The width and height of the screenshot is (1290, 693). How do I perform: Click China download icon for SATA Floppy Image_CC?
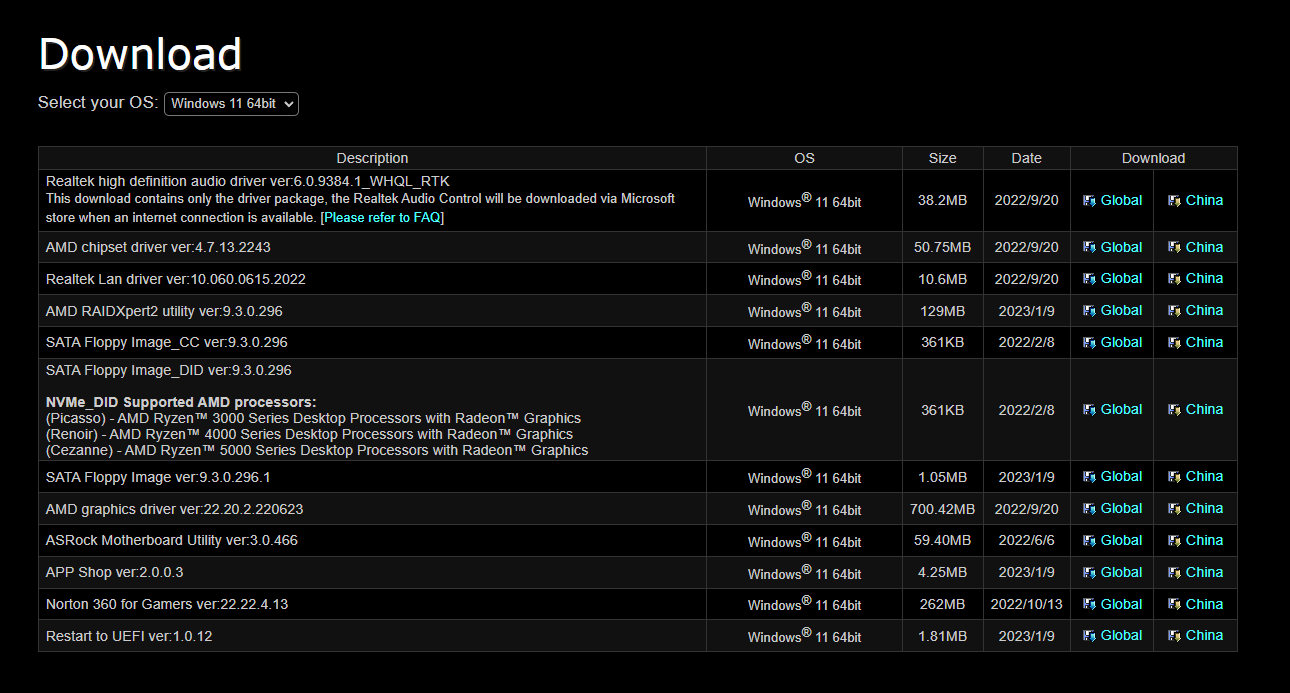1174,342
